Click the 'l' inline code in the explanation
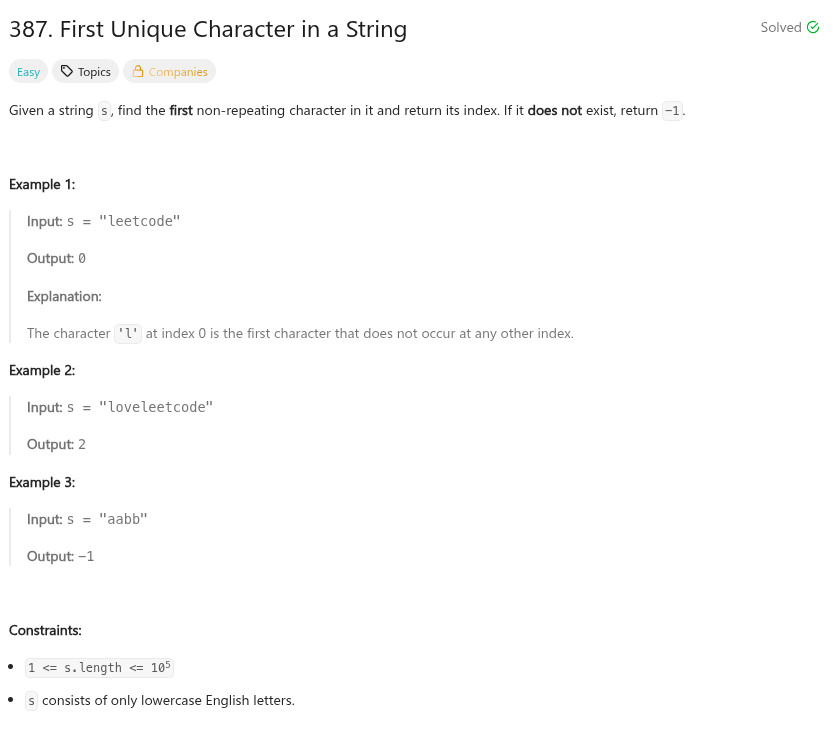 (x=128, y=334)
